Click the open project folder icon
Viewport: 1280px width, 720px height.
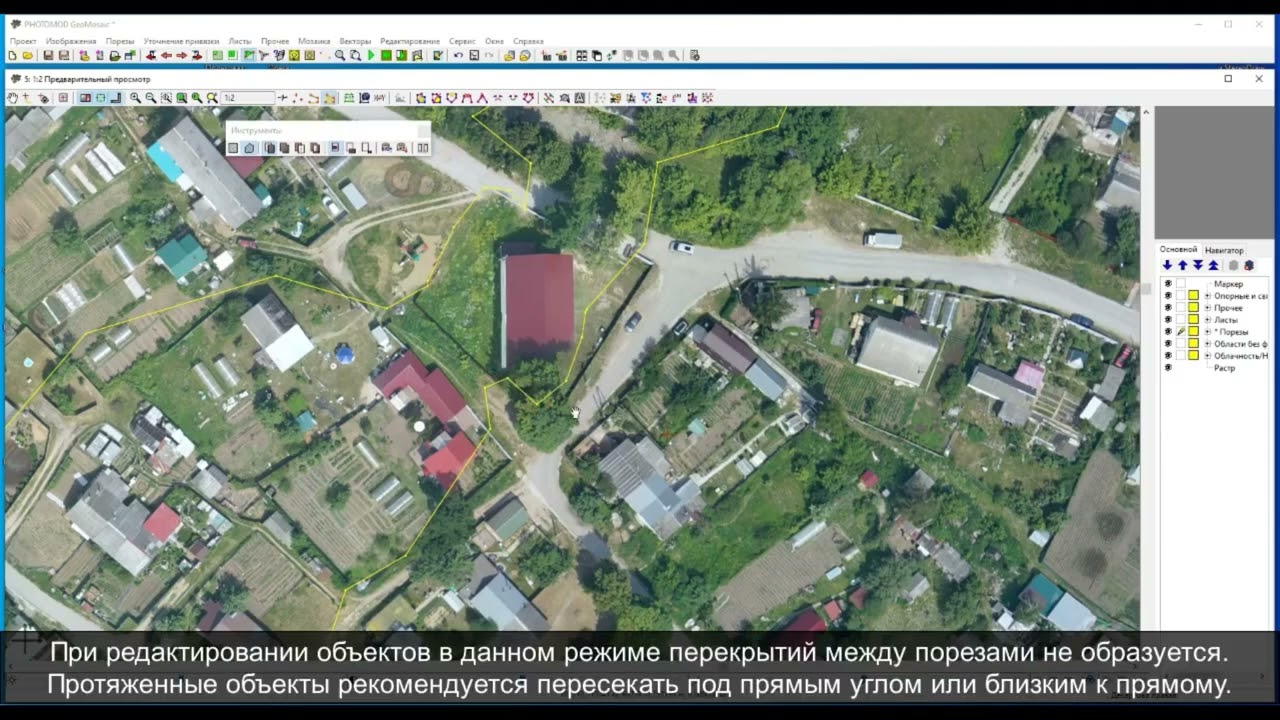pos(26,55)
